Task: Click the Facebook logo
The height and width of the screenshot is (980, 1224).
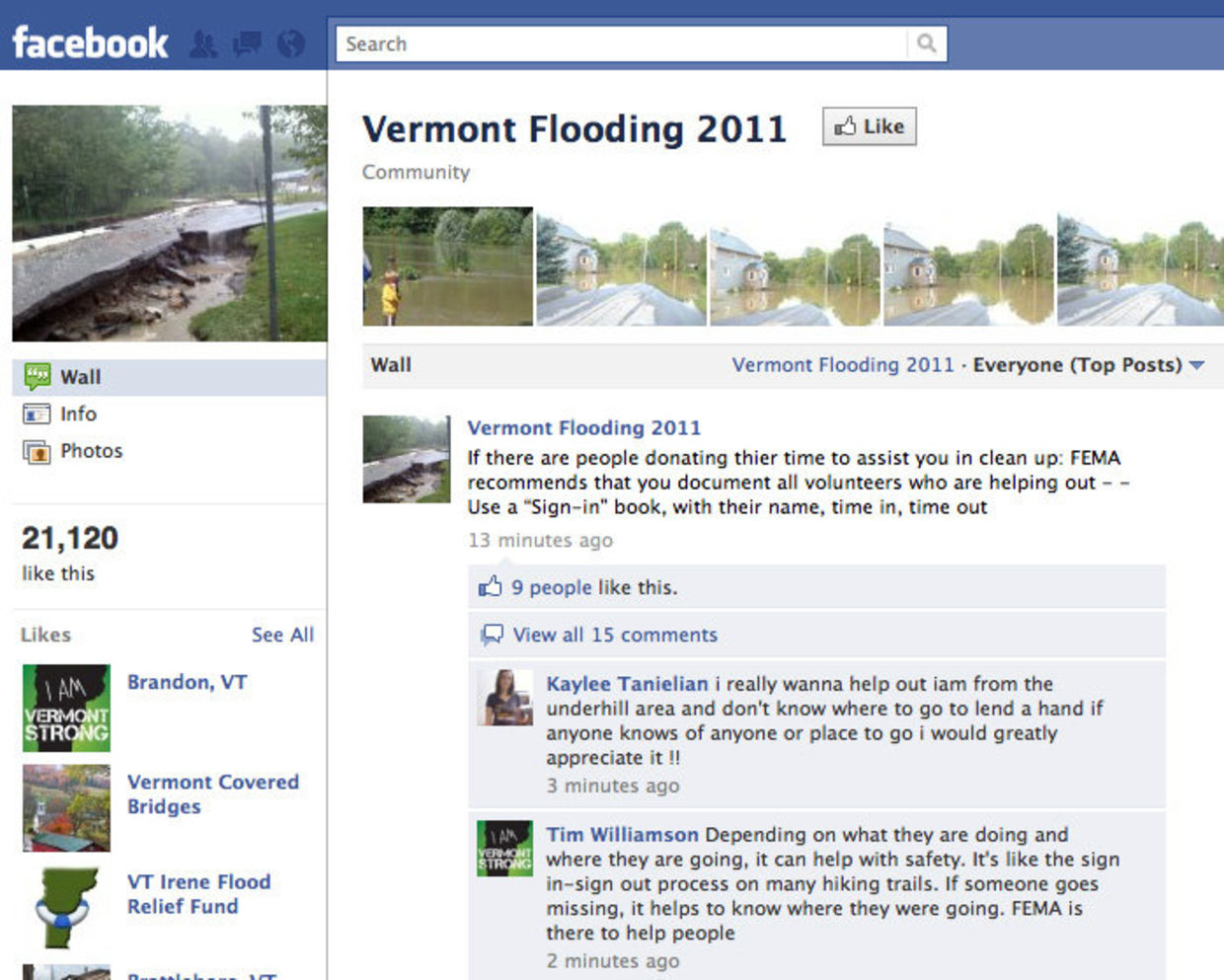Action: pyautogui.click(x=90, y=42)
